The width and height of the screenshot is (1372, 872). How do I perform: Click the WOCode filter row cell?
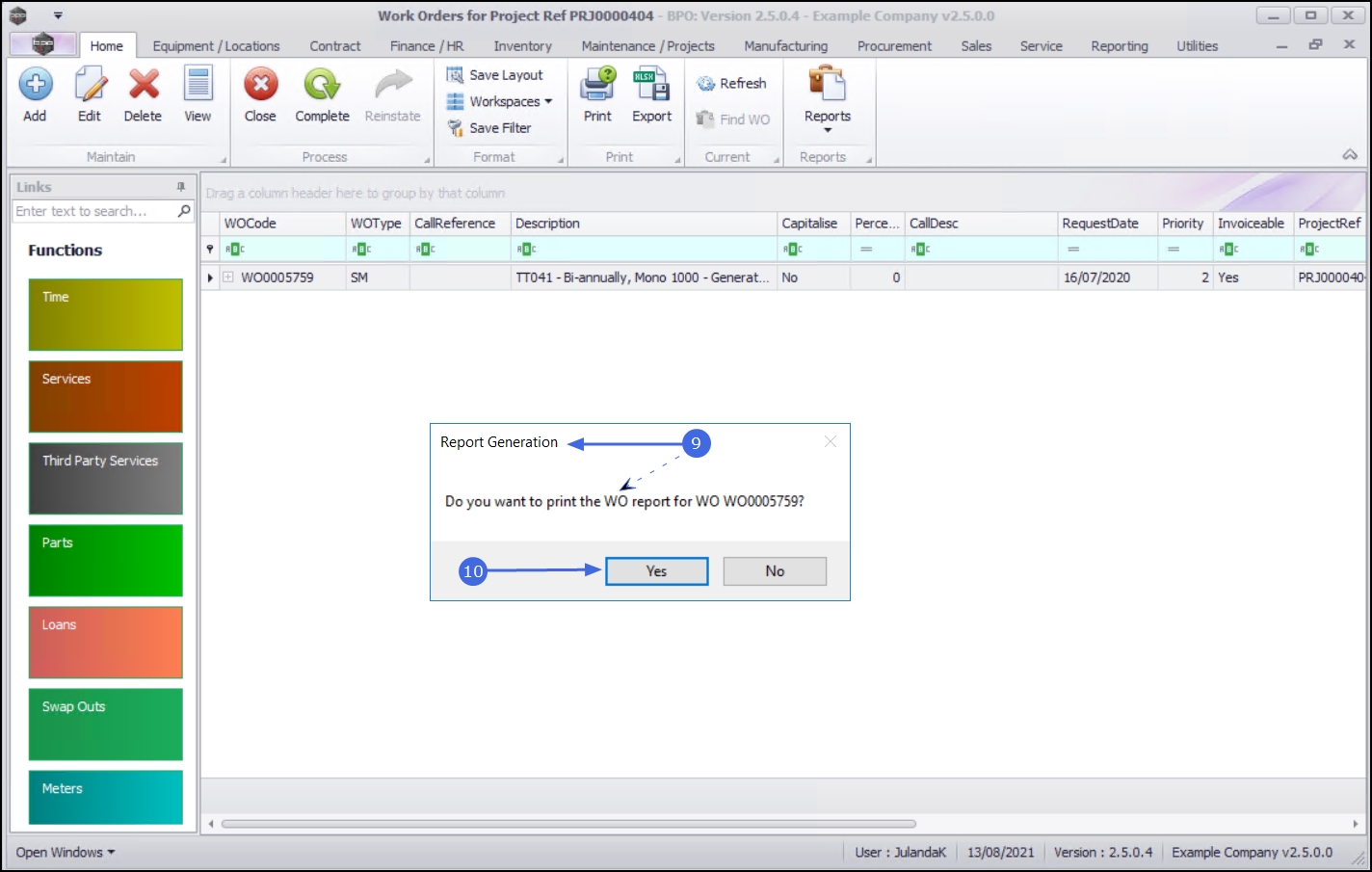pyautogui.click(x=283, y=250)
